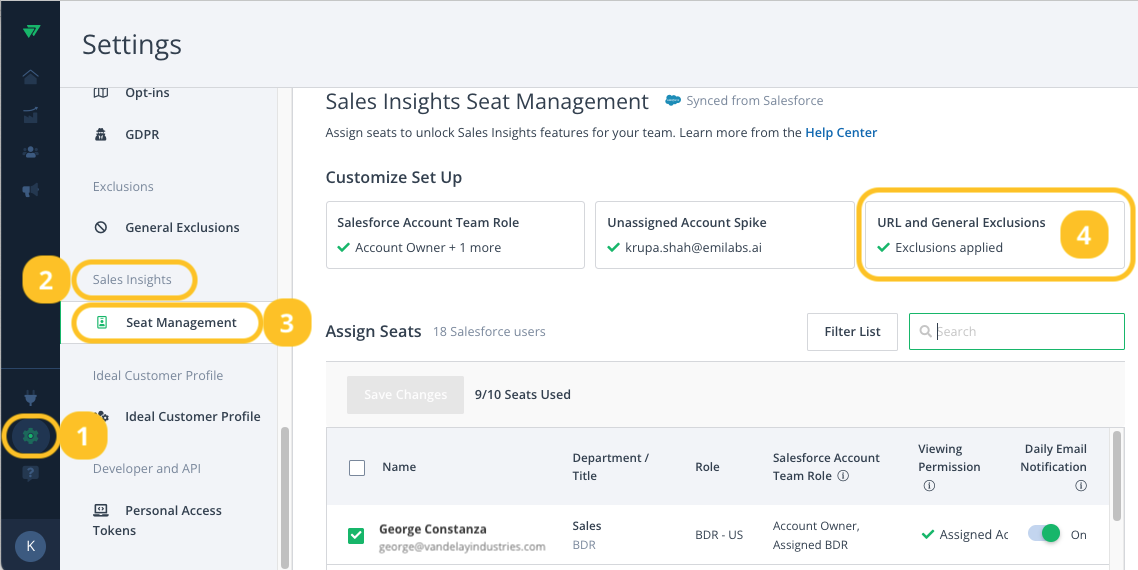Click the Filter List button
This screenshot has width=1138, height=570.
pos(852,332)
